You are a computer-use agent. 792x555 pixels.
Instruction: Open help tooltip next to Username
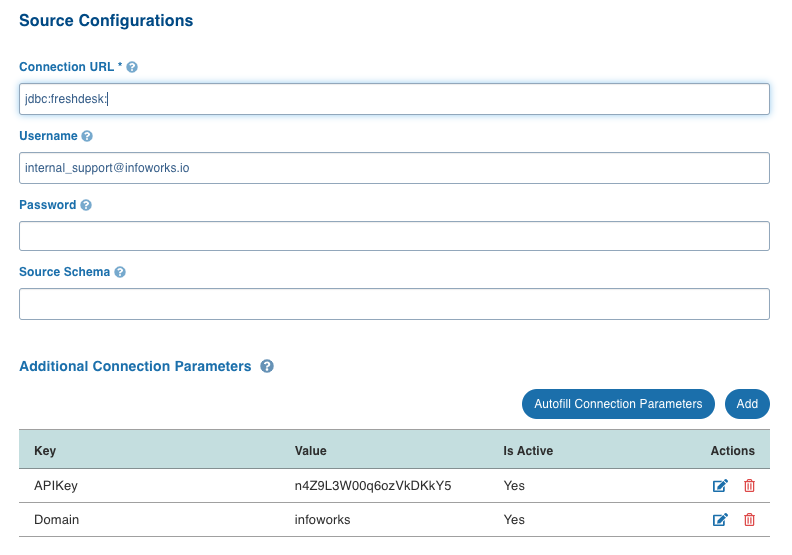tap(87, 136)
